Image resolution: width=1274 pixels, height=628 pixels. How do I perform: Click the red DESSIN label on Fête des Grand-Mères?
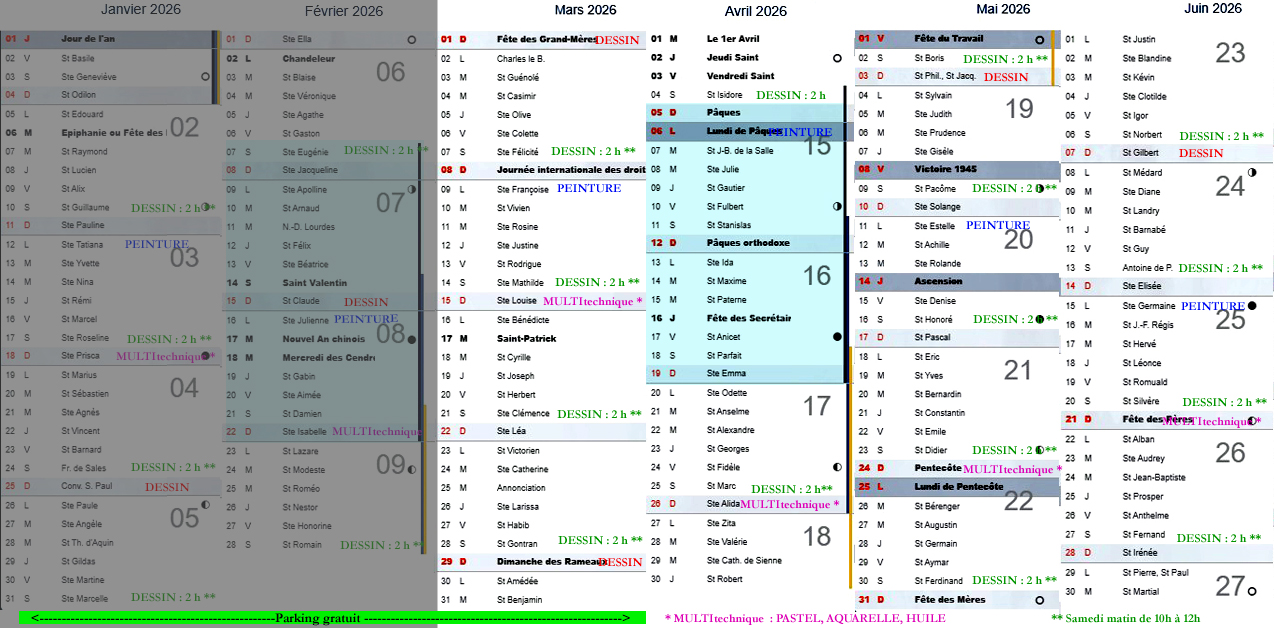click(617, 40)
